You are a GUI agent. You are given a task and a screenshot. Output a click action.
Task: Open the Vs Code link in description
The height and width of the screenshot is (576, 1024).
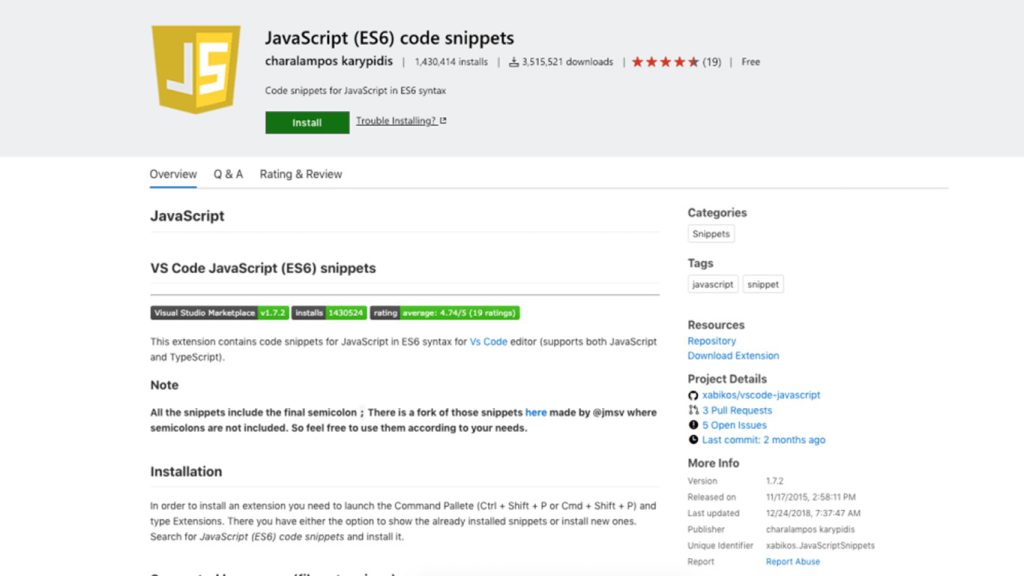click(488, 342)
